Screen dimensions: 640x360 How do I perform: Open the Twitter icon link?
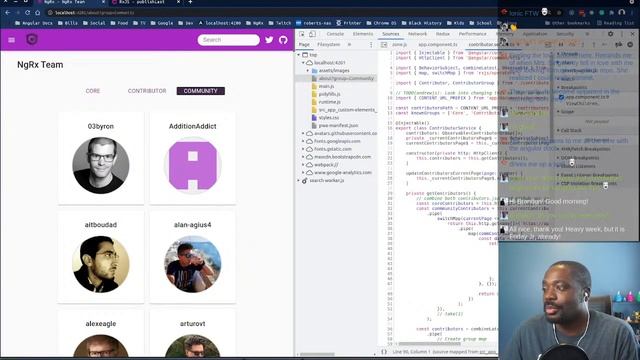(x=269, y=40)
